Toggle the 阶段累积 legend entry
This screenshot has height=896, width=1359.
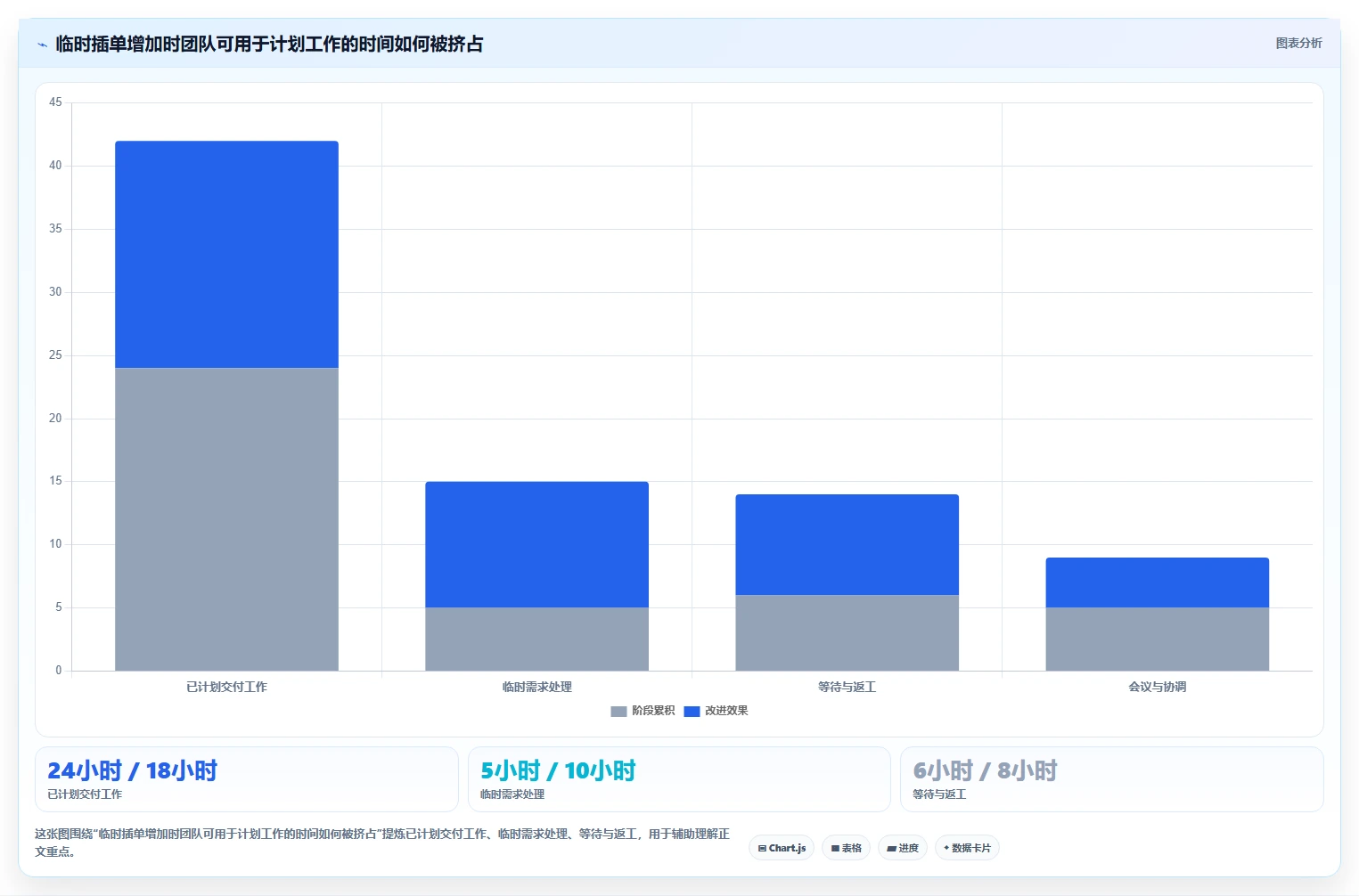(x=643, y=711)
